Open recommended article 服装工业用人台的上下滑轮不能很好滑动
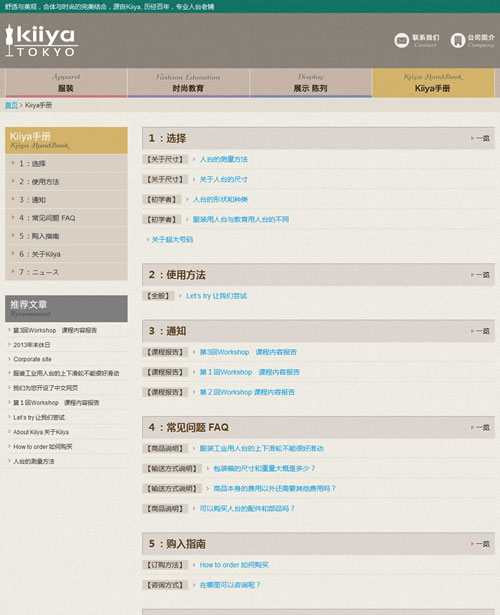The image size is (500, 615). 66,373
